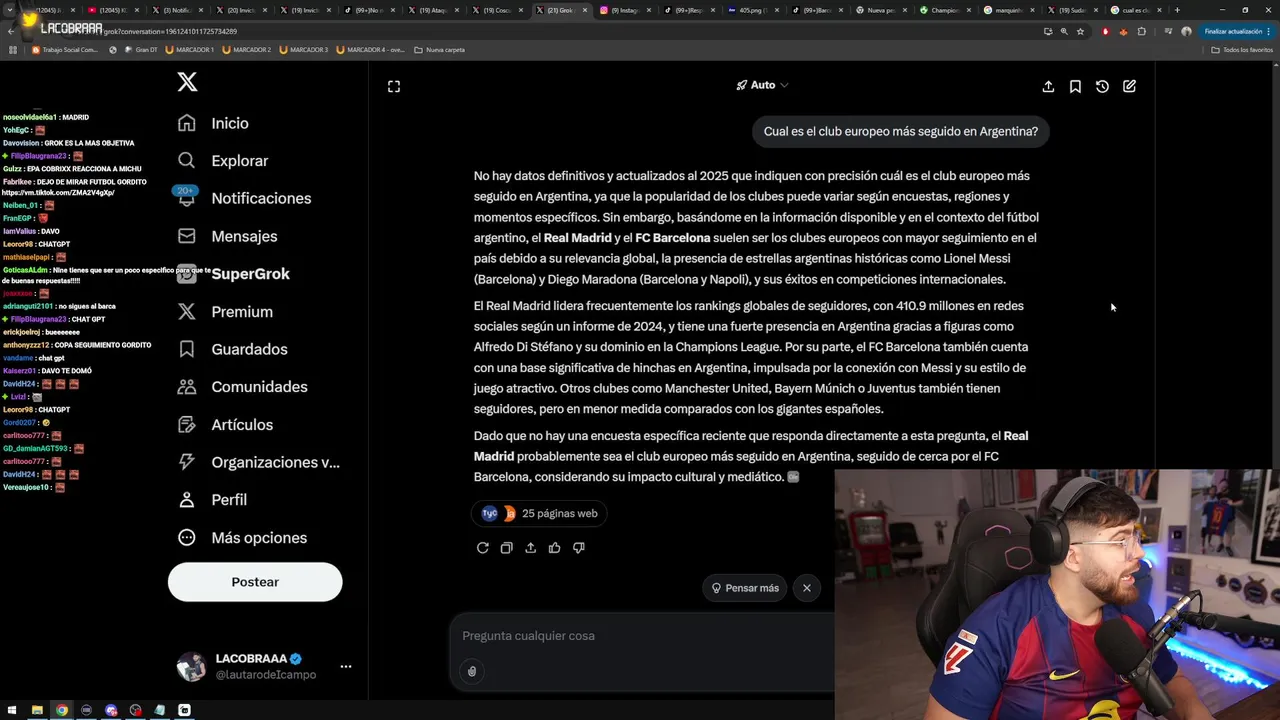The image size is (1280, 720).
Task: Open Grok conversation history icon
Action: [x=1102, y=87]
